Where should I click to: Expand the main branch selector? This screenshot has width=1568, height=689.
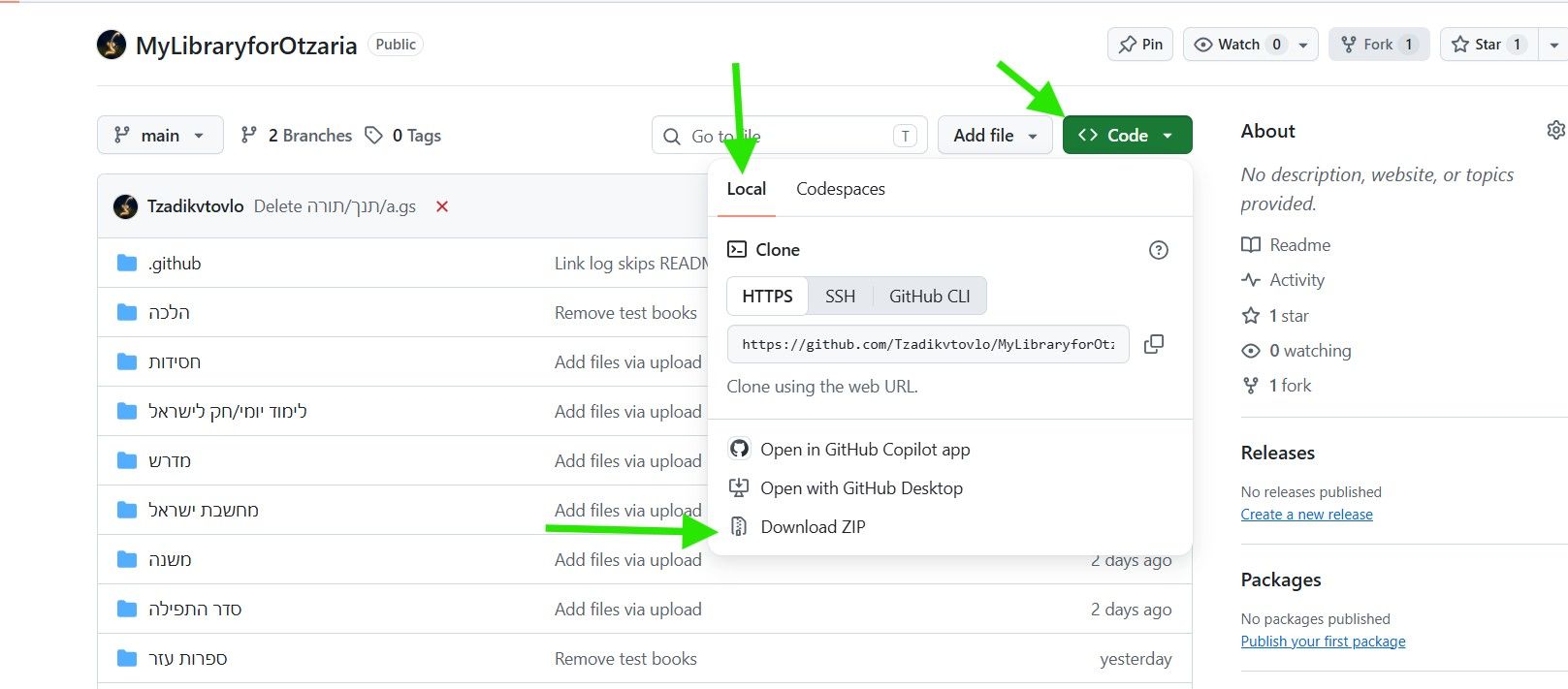tap(160, 135)
